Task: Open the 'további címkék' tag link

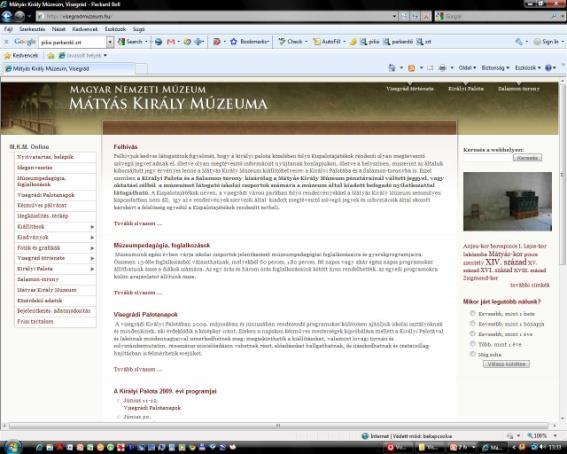Action: 530,285
